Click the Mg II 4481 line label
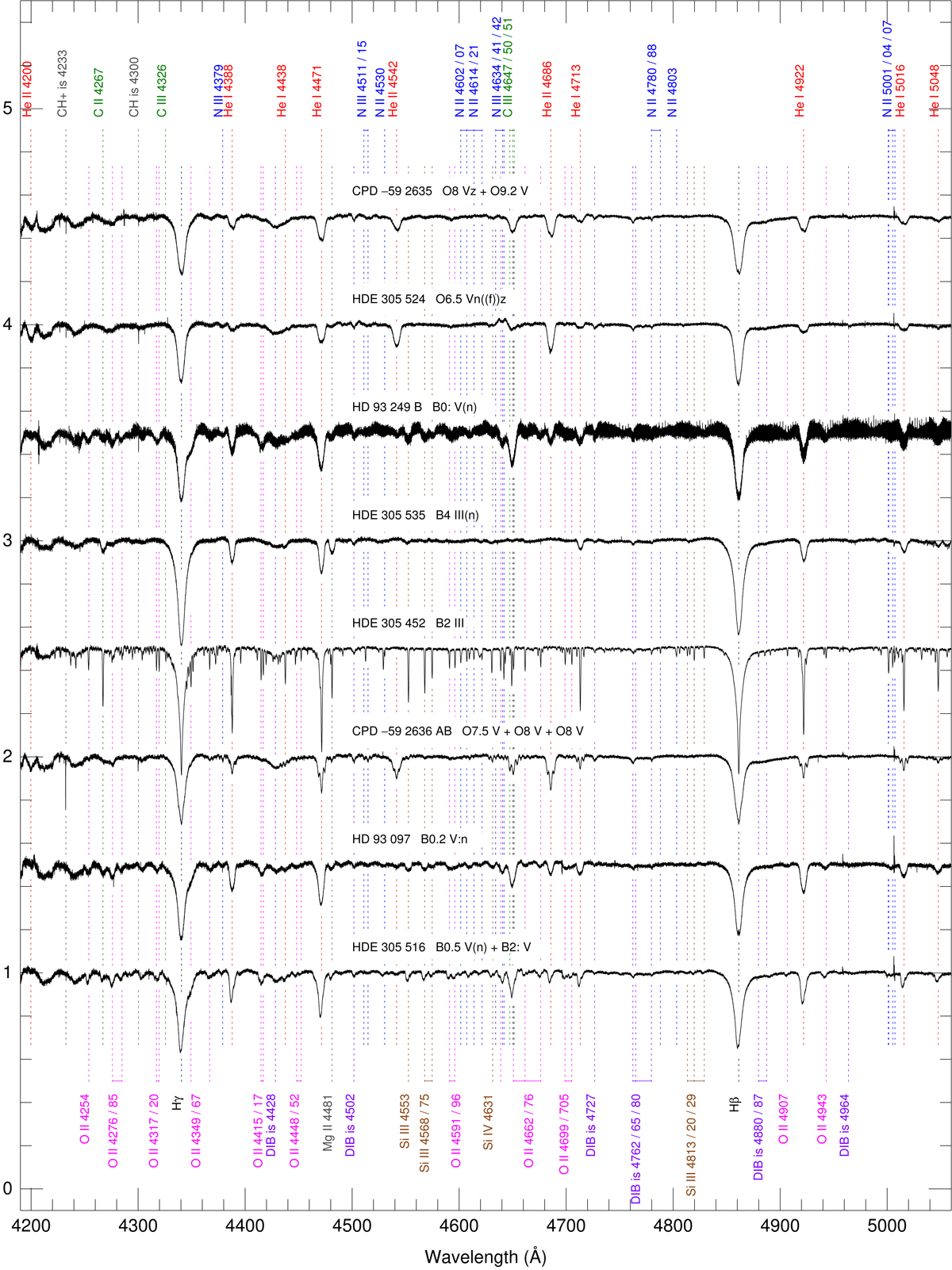This screenshot has height=1270, width=952. tap(328, 1123)
